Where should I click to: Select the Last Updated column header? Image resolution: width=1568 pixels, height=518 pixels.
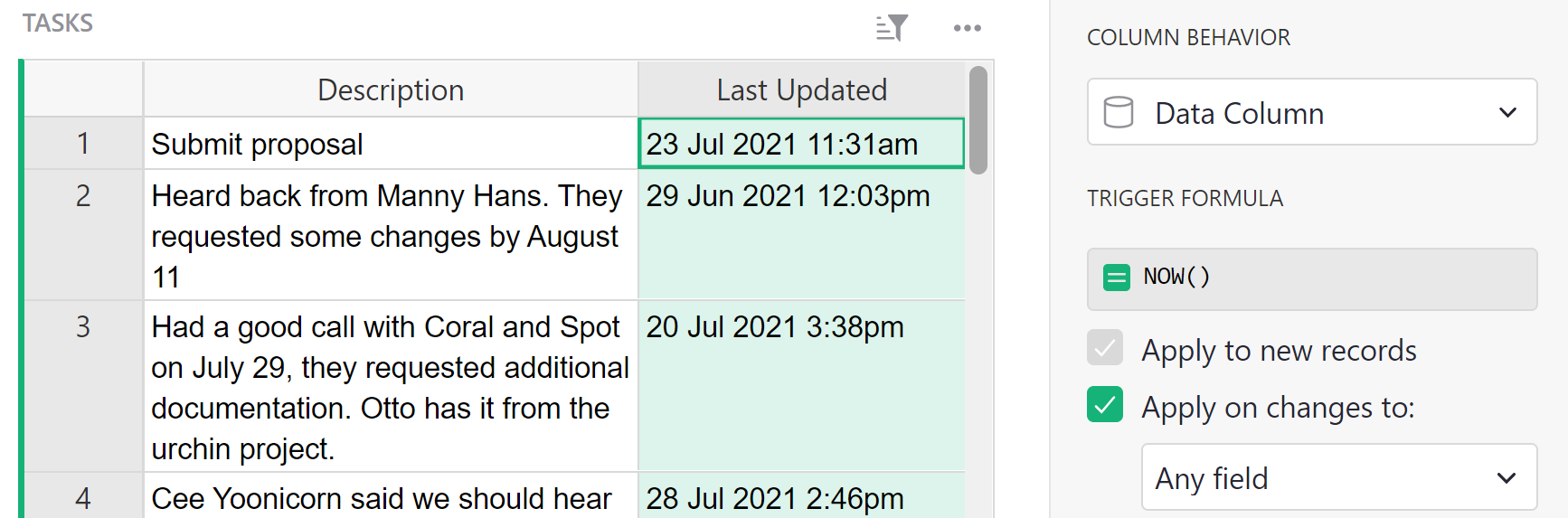tap(801, 89)
